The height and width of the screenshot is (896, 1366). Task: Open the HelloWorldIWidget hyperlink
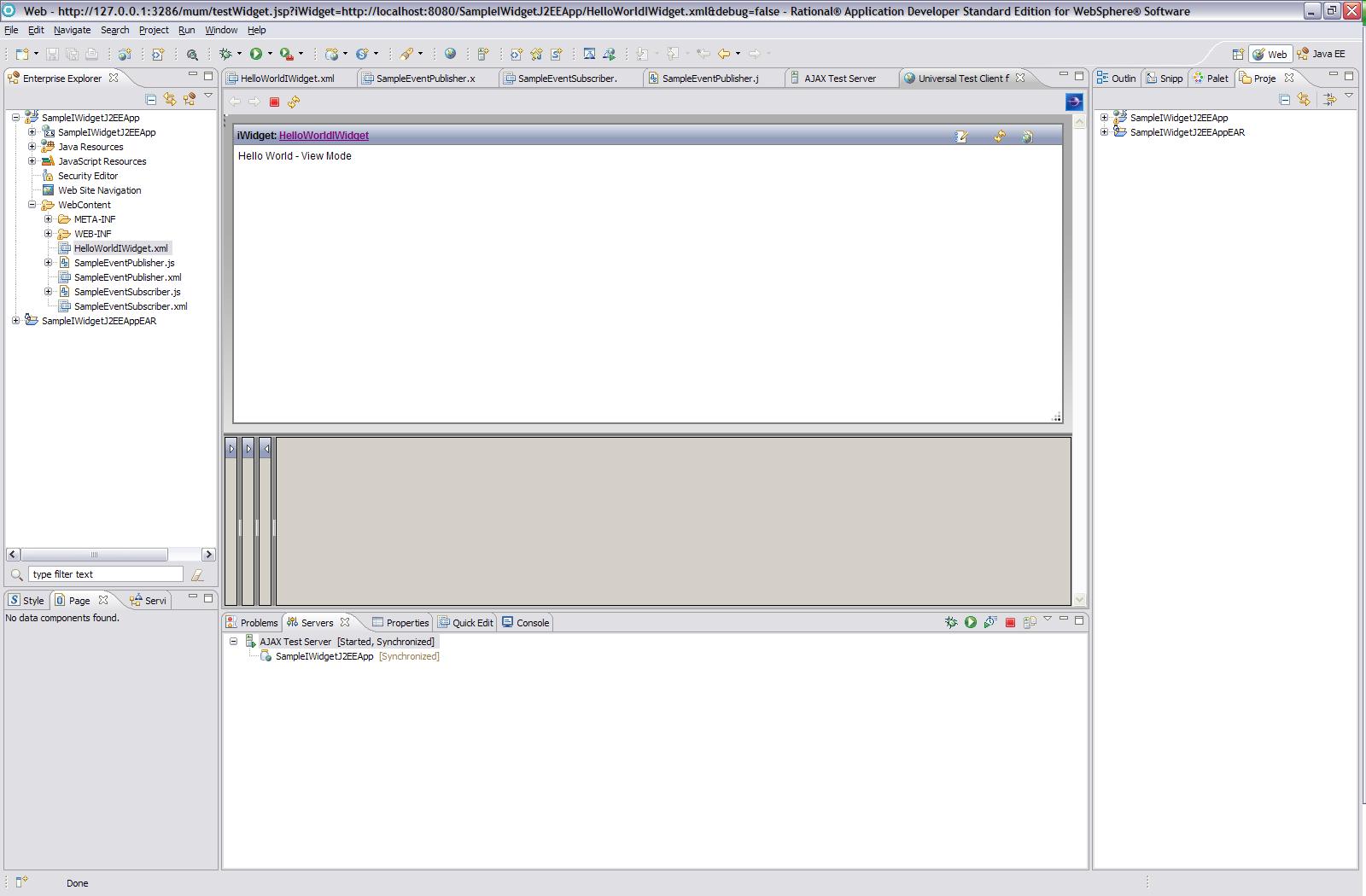coord(323,135)
